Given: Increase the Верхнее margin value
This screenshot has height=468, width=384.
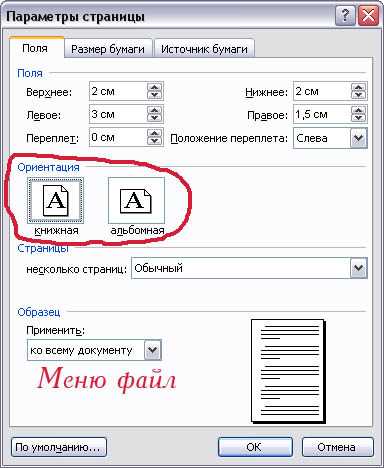Looking at the screenshot, I should click(154, 87).
